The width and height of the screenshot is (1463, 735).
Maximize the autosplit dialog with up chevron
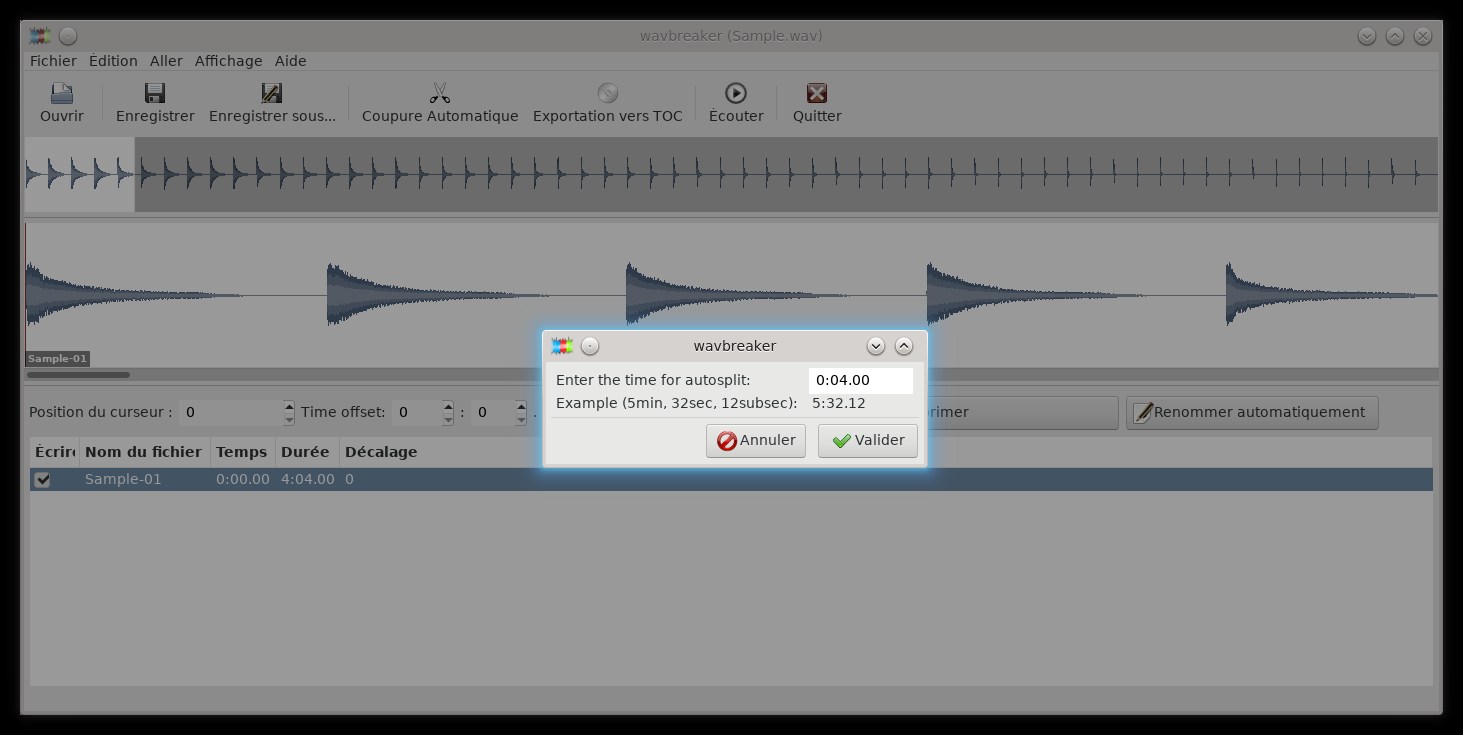click(904, 346)
